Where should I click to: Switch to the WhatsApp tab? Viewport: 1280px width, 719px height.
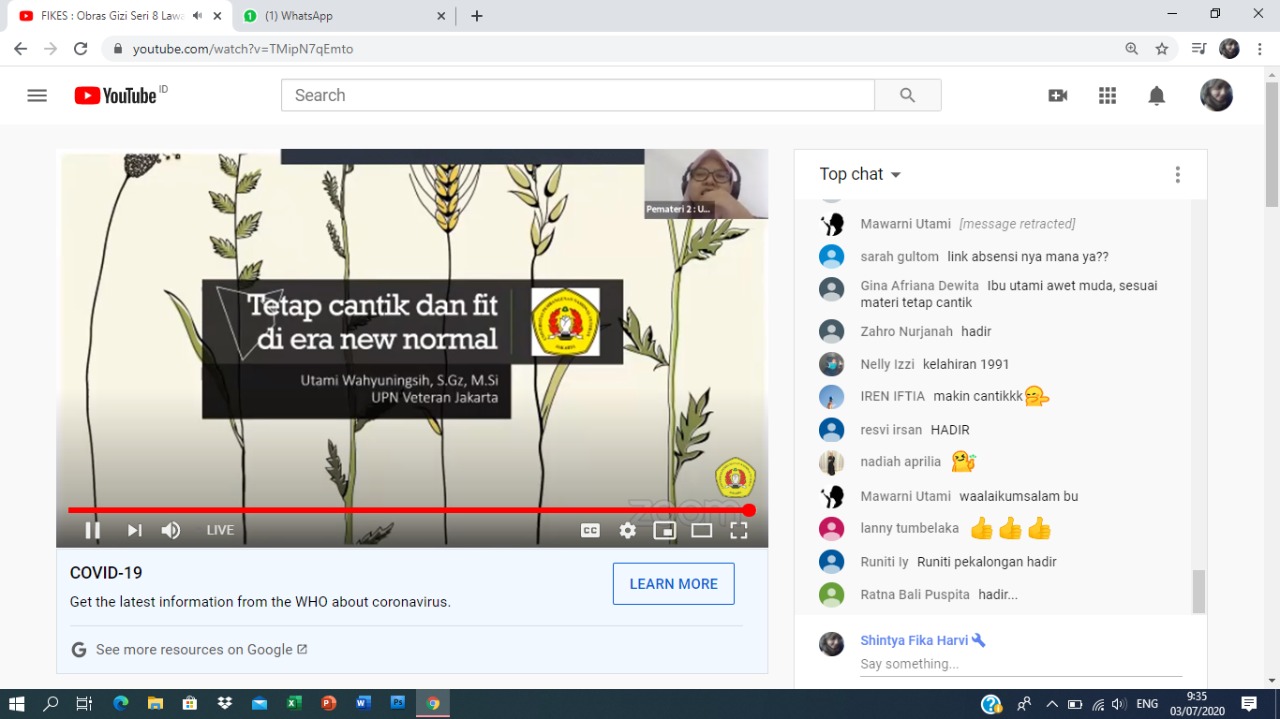coord(340,16)
